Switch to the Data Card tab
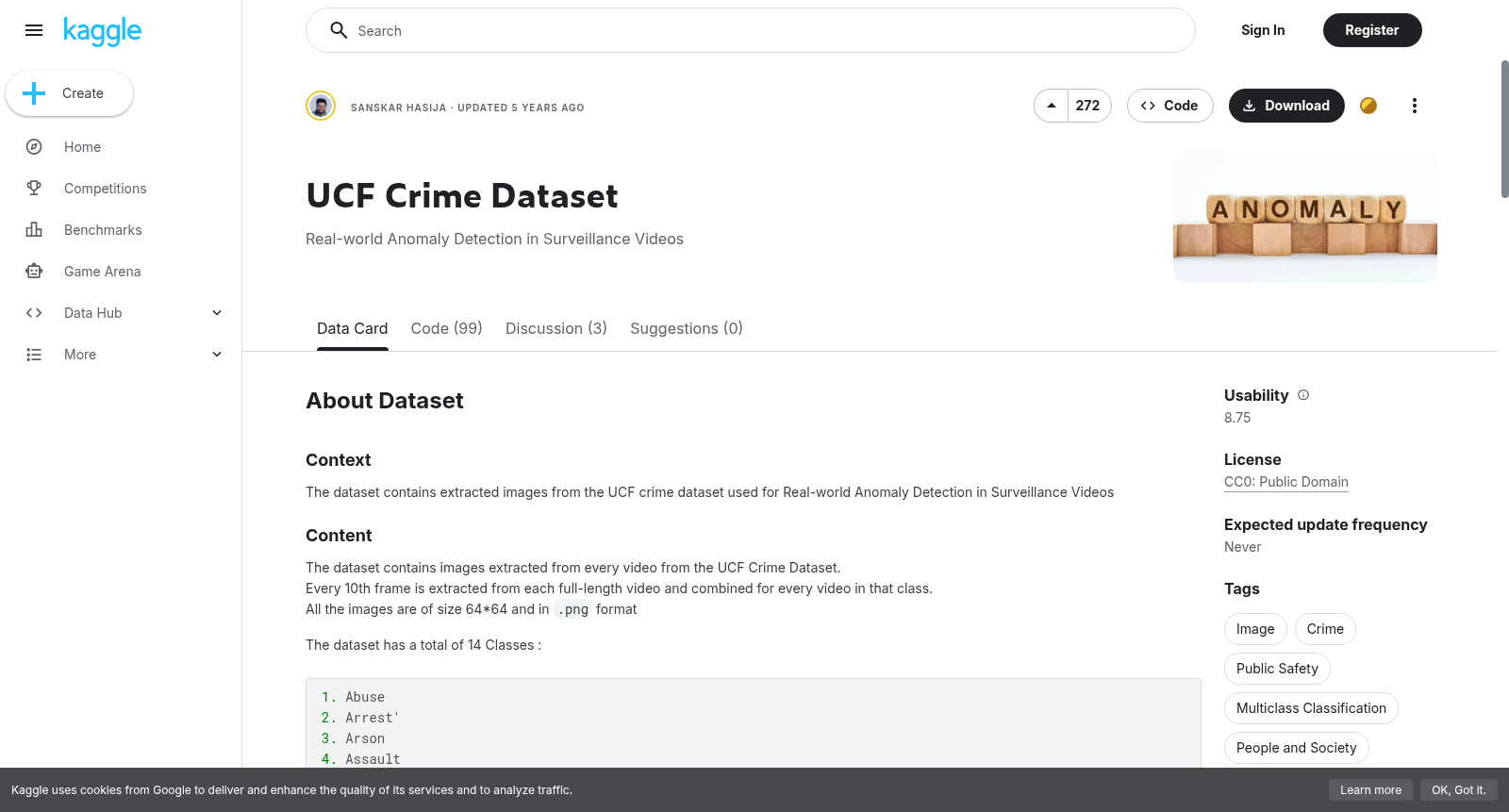 352,328
